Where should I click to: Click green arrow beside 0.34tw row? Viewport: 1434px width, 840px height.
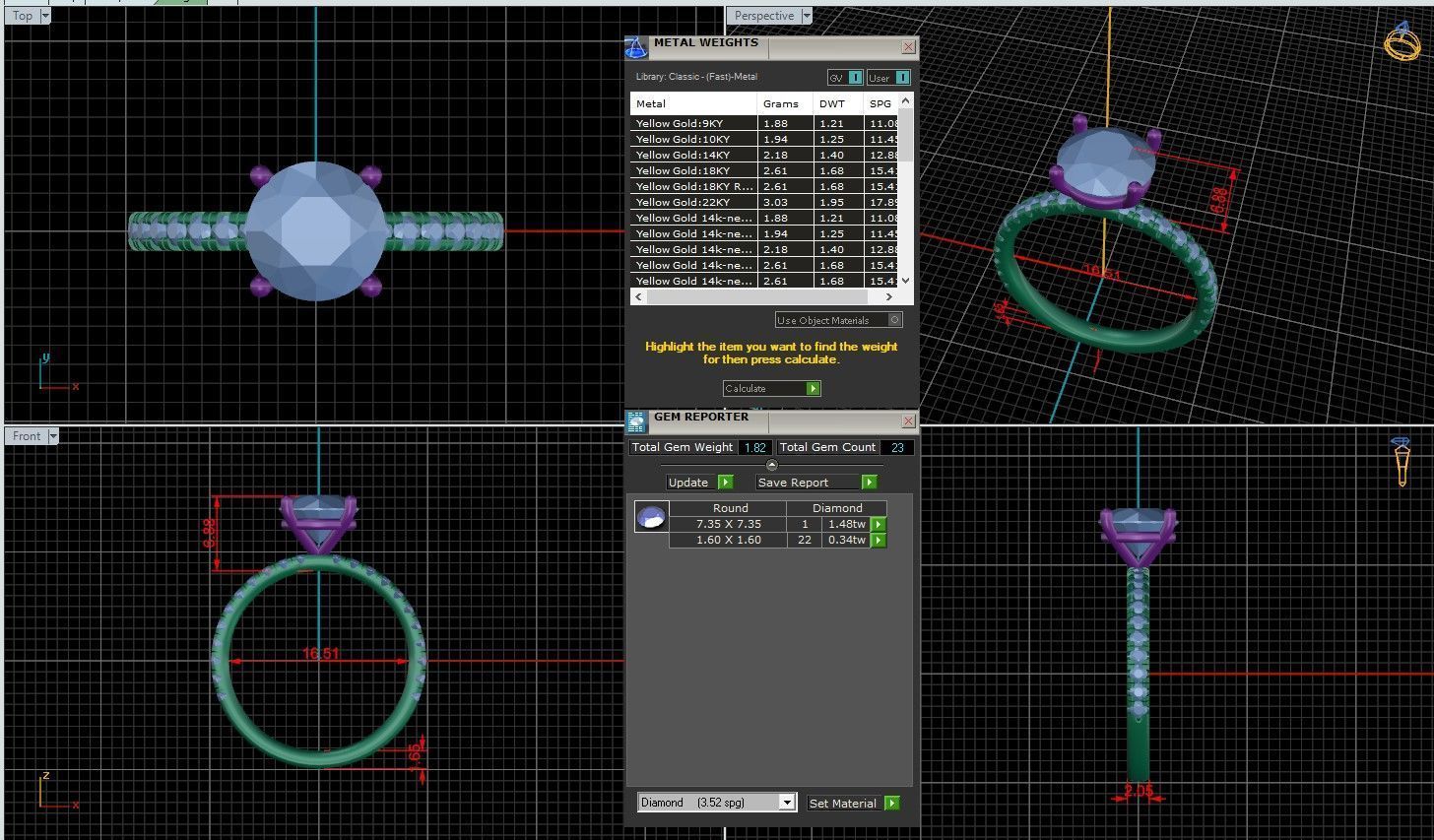click(x=879, y=541)
